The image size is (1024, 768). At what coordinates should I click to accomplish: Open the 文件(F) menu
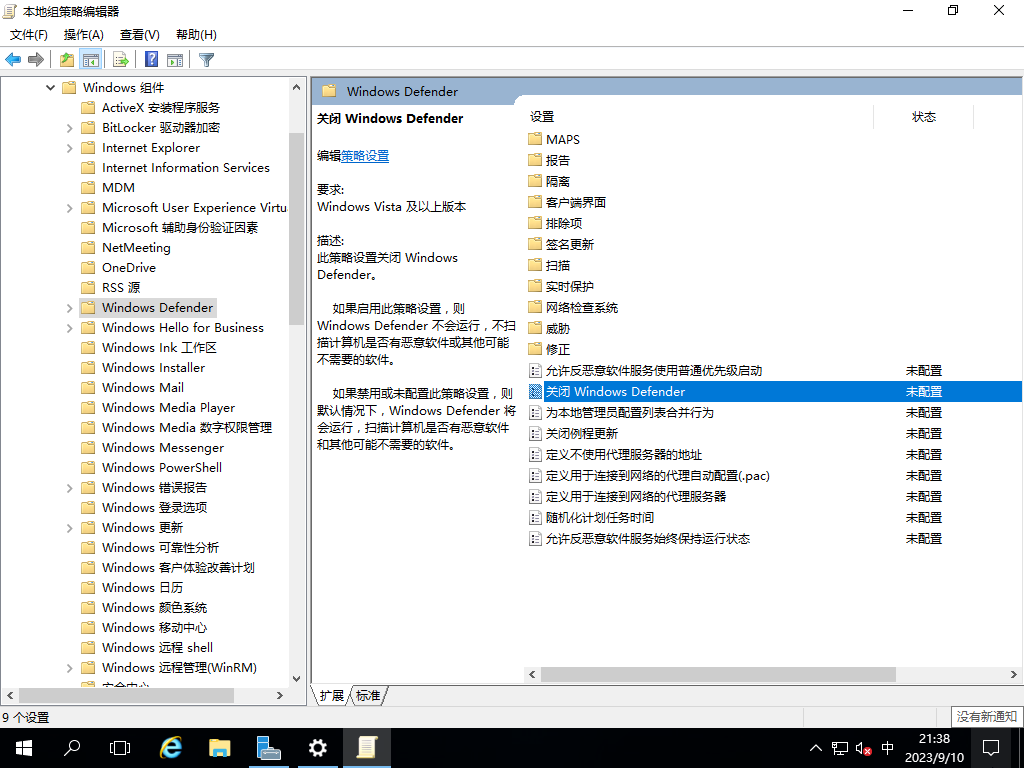click(x=29, y=35)
